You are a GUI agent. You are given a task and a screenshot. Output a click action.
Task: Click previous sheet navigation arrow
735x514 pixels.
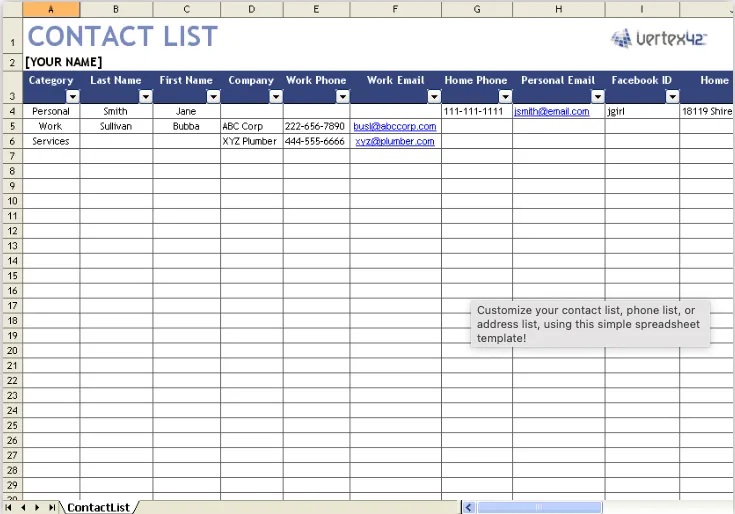click(x=23, y=507)
